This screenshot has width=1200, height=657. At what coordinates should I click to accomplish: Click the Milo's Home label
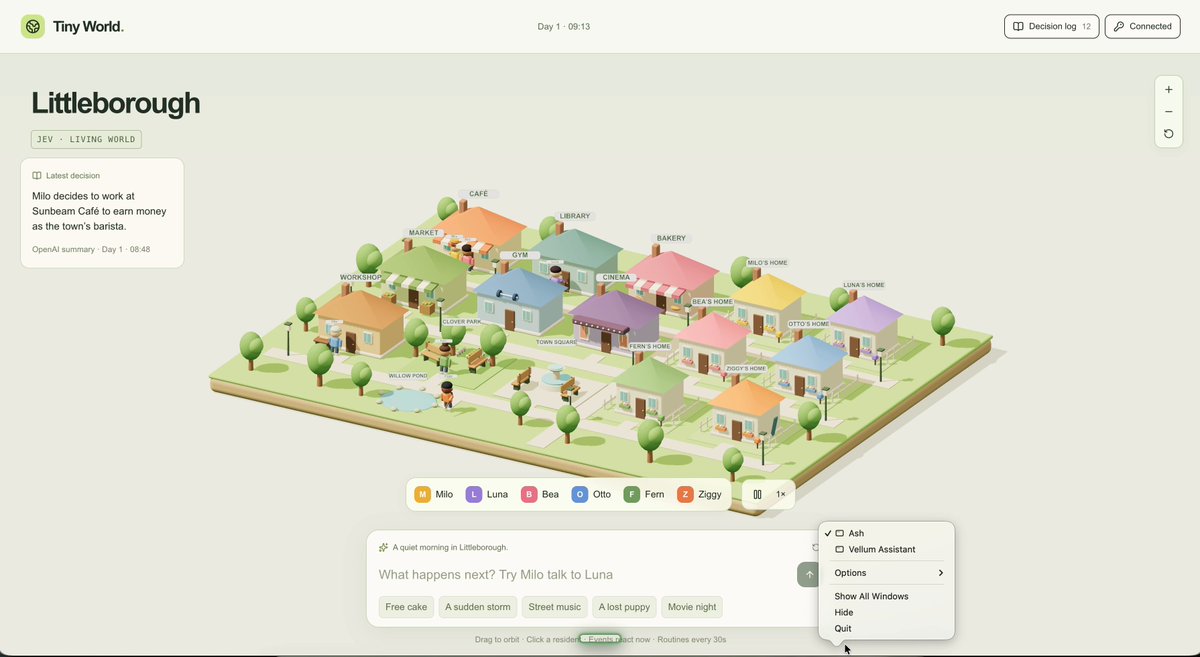(x=768, y=263)
